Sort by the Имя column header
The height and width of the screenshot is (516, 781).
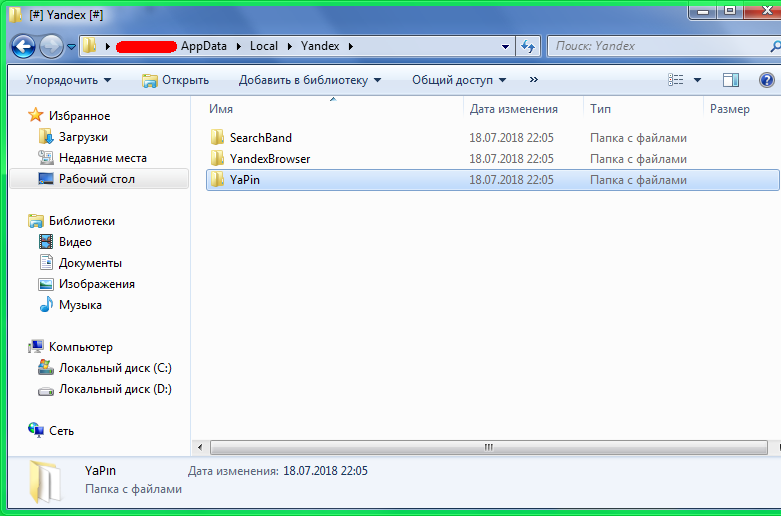[221, 109]
